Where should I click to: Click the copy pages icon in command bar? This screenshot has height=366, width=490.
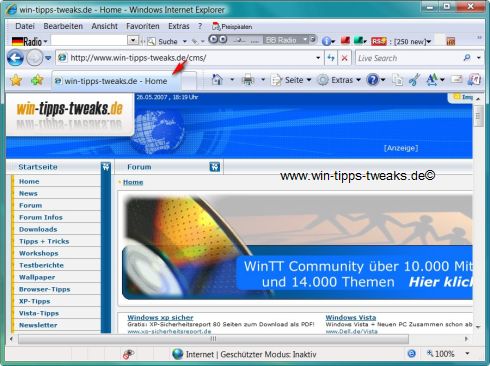(x=397, y=80)
